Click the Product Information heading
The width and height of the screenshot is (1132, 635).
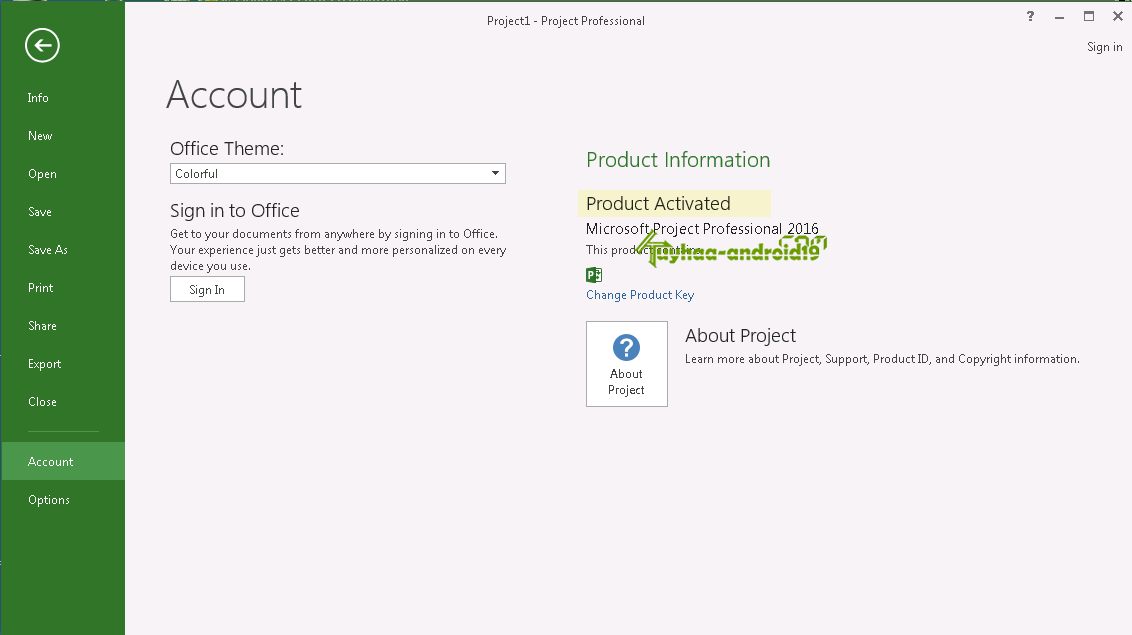(x=678, y=159)
